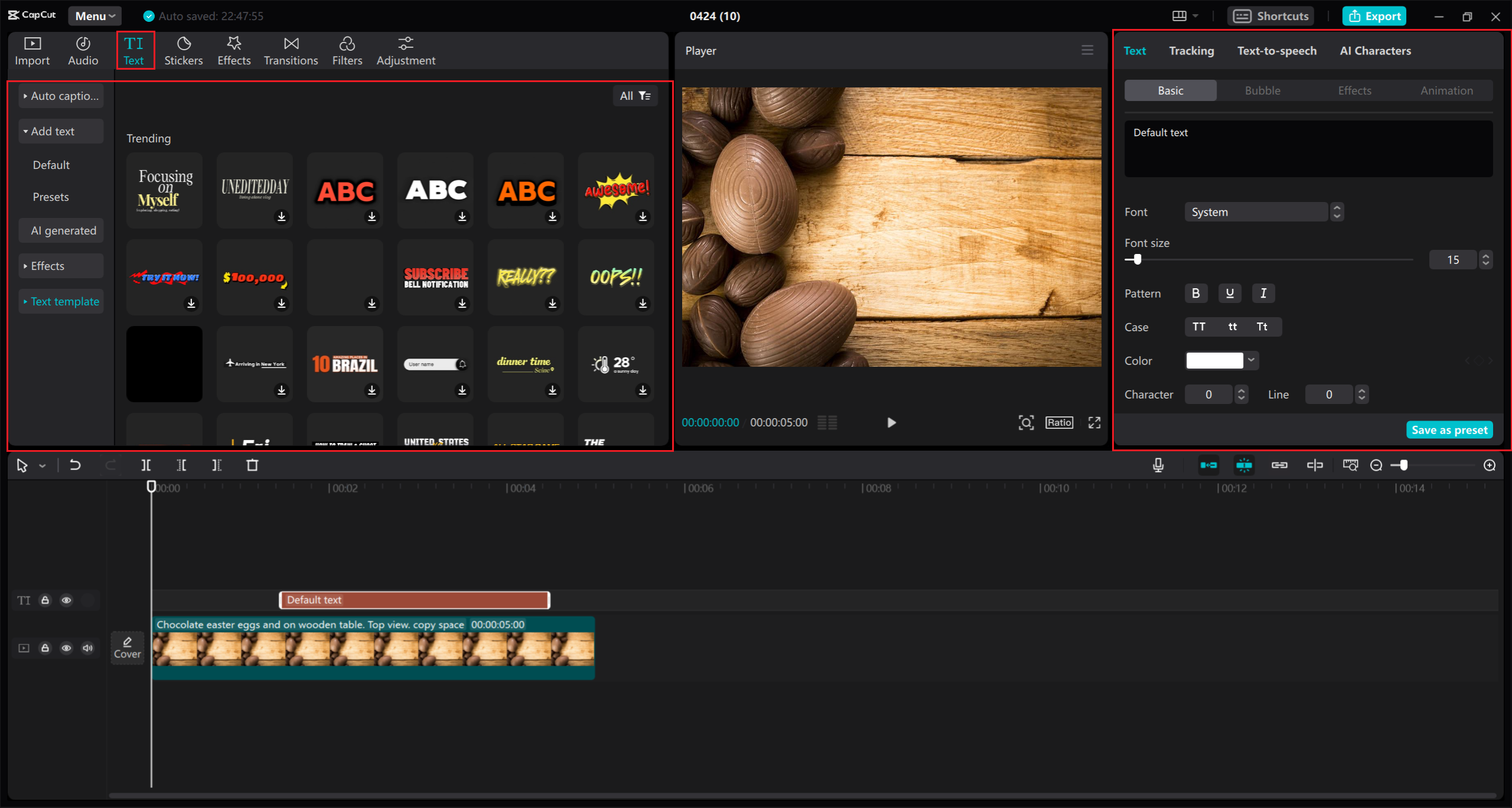Open the Font dropdown
The height and width of the screenshot is (808, 1512).
[1256, 211]
